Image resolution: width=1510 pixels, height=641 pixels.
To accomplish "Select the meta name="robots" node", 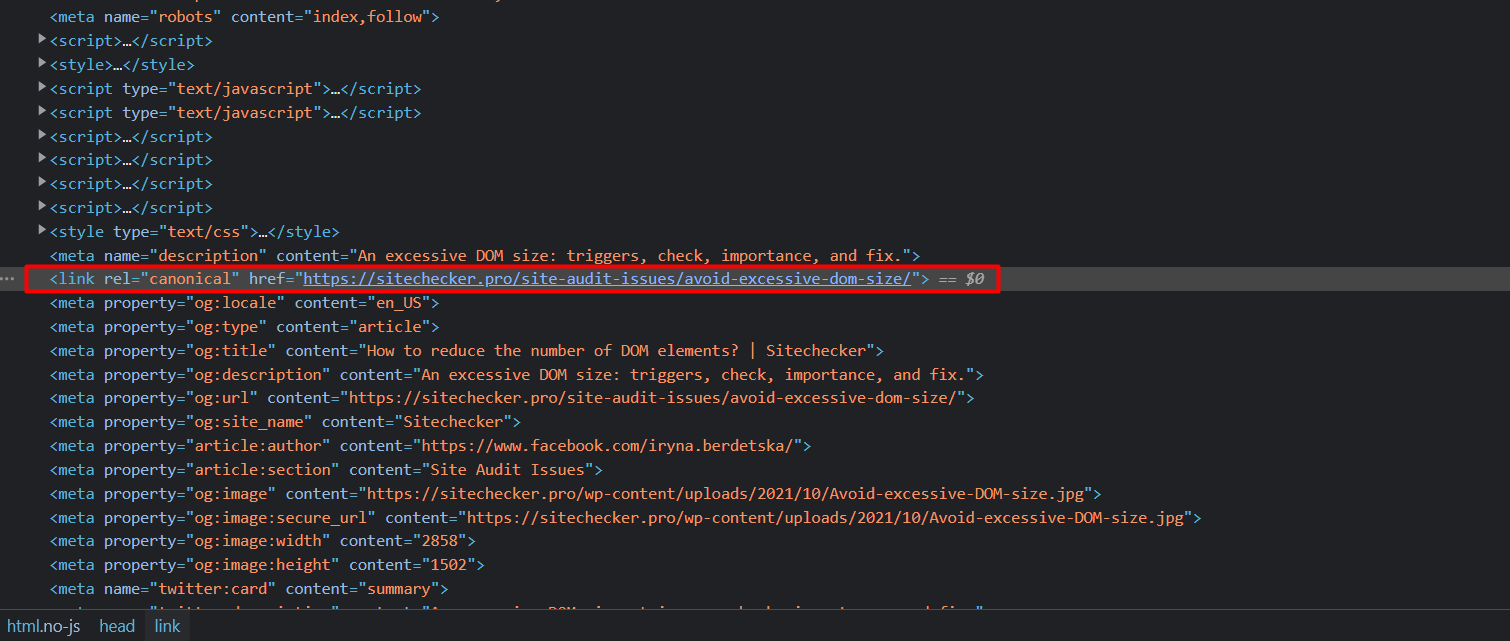I will tap(244, 17).
